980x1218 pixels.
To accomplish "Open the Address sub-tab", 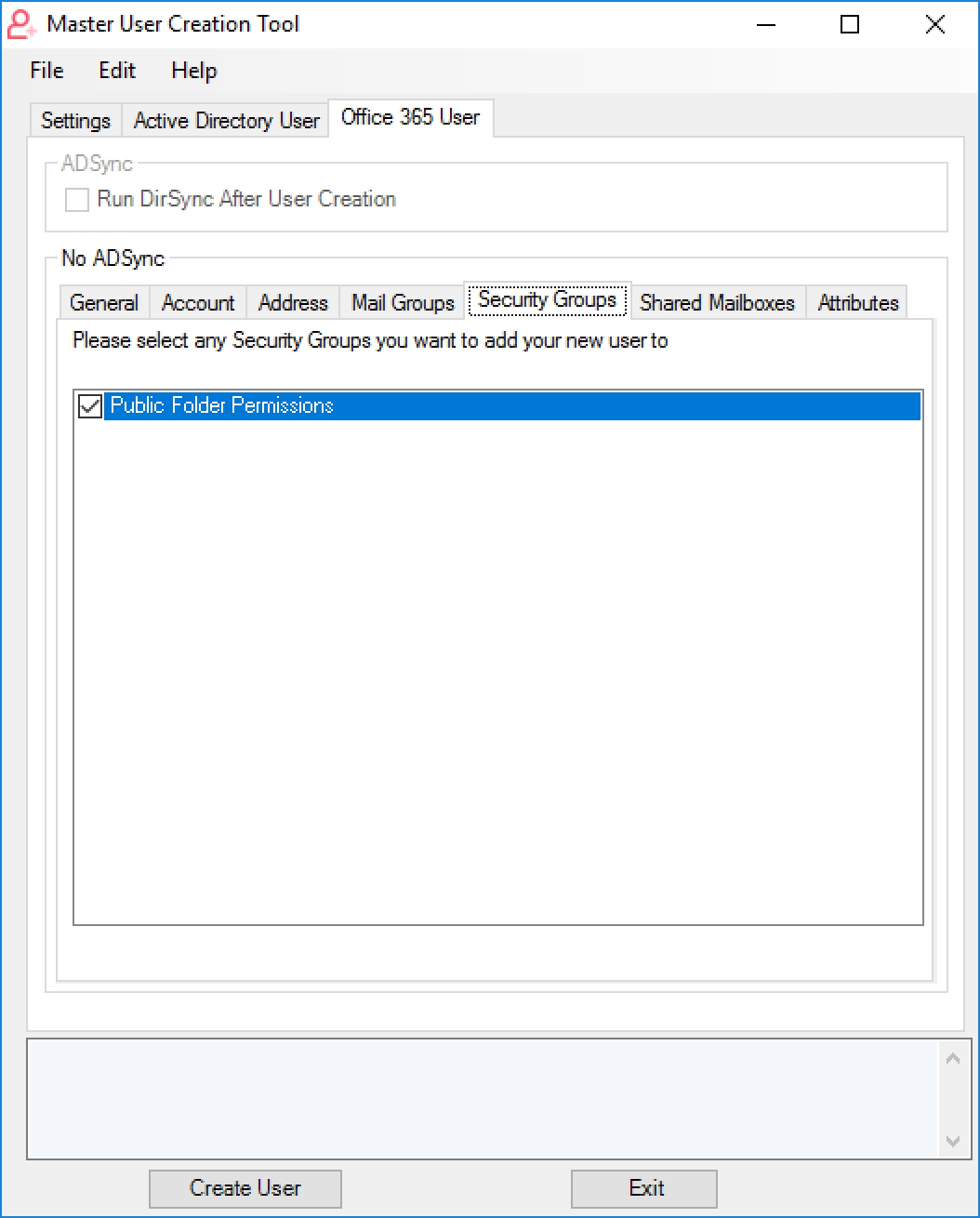I will click(293, 303).
